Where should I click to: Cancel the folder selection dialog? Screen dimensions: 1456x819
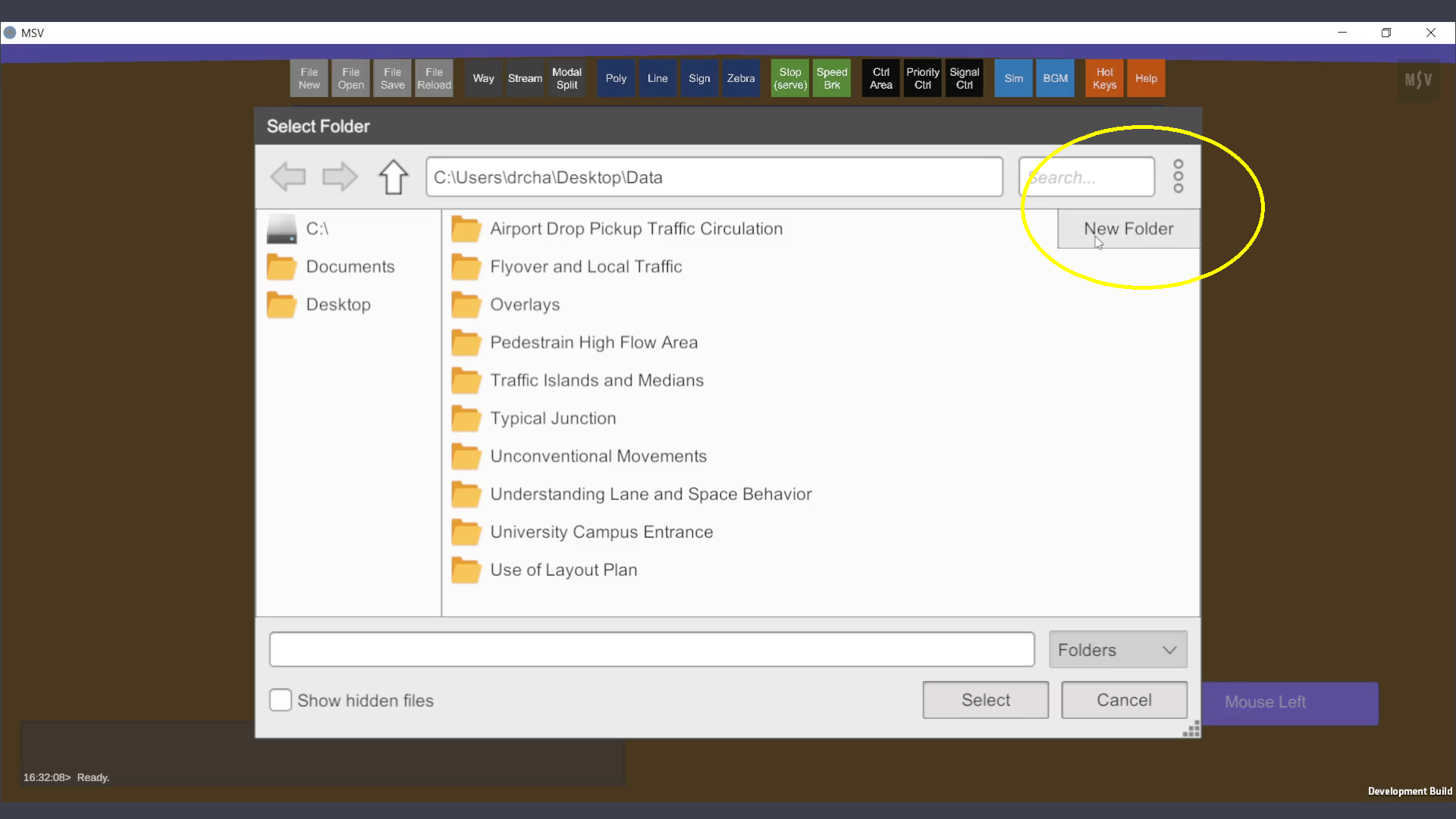[x=1123, y=700]
